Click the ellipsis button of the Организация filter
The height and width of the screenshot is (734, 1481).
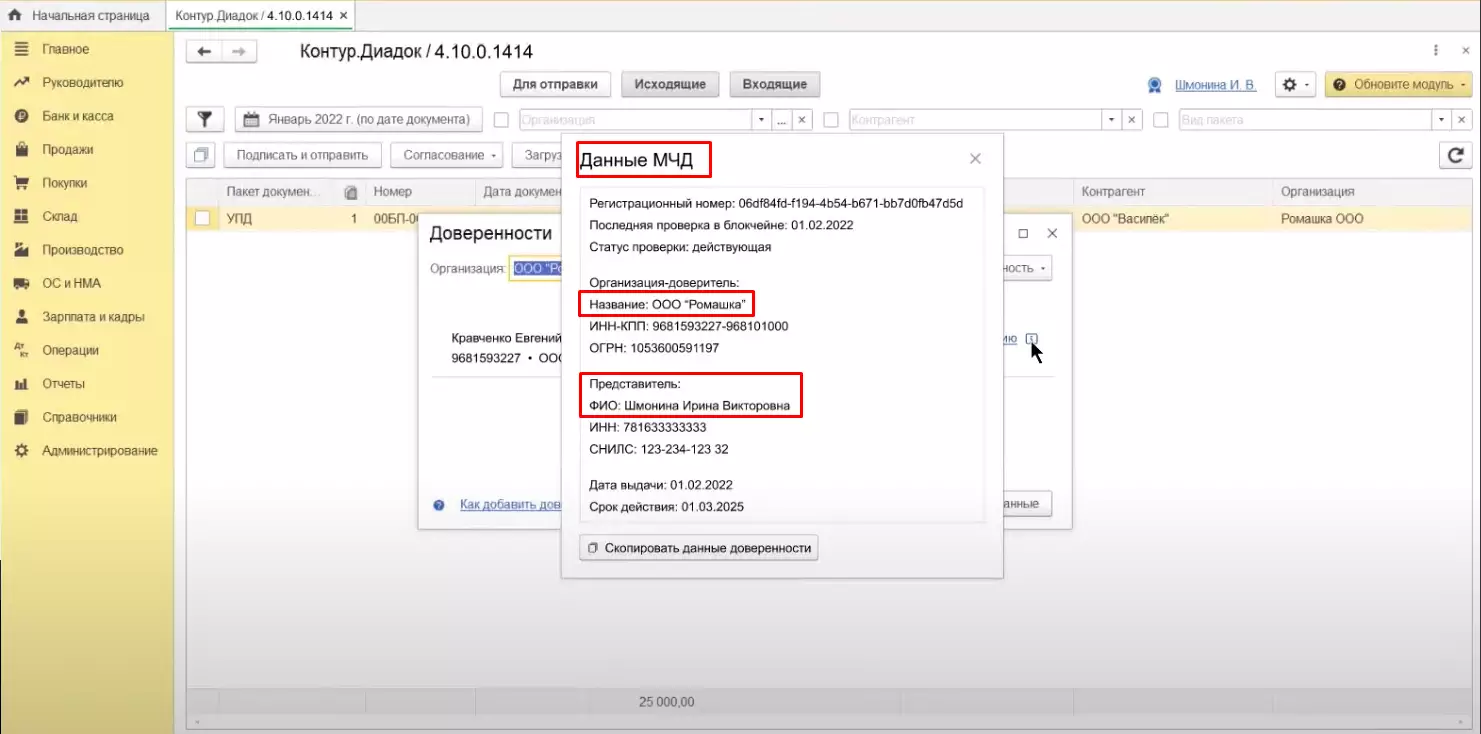pyautogui.click(x=782, y=120)
